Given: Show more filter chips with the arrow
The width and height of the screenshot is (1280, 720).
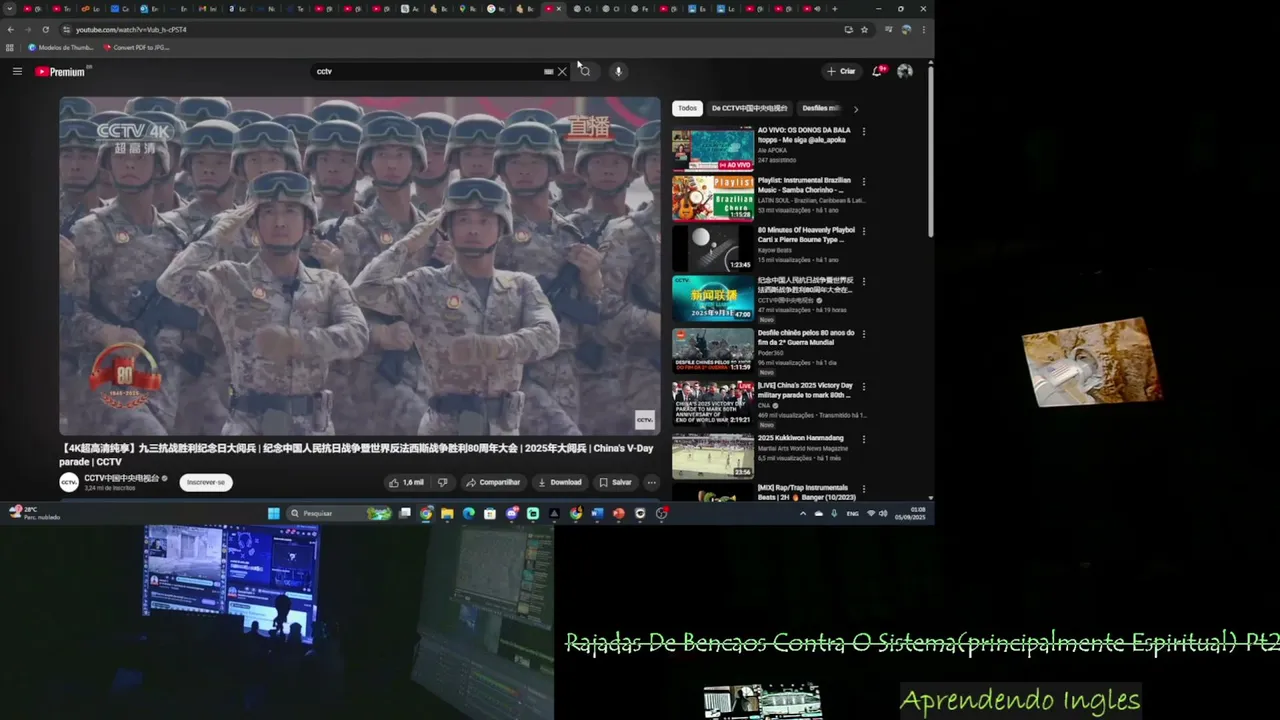Looking at the screenshot, I should click(856, 109).
